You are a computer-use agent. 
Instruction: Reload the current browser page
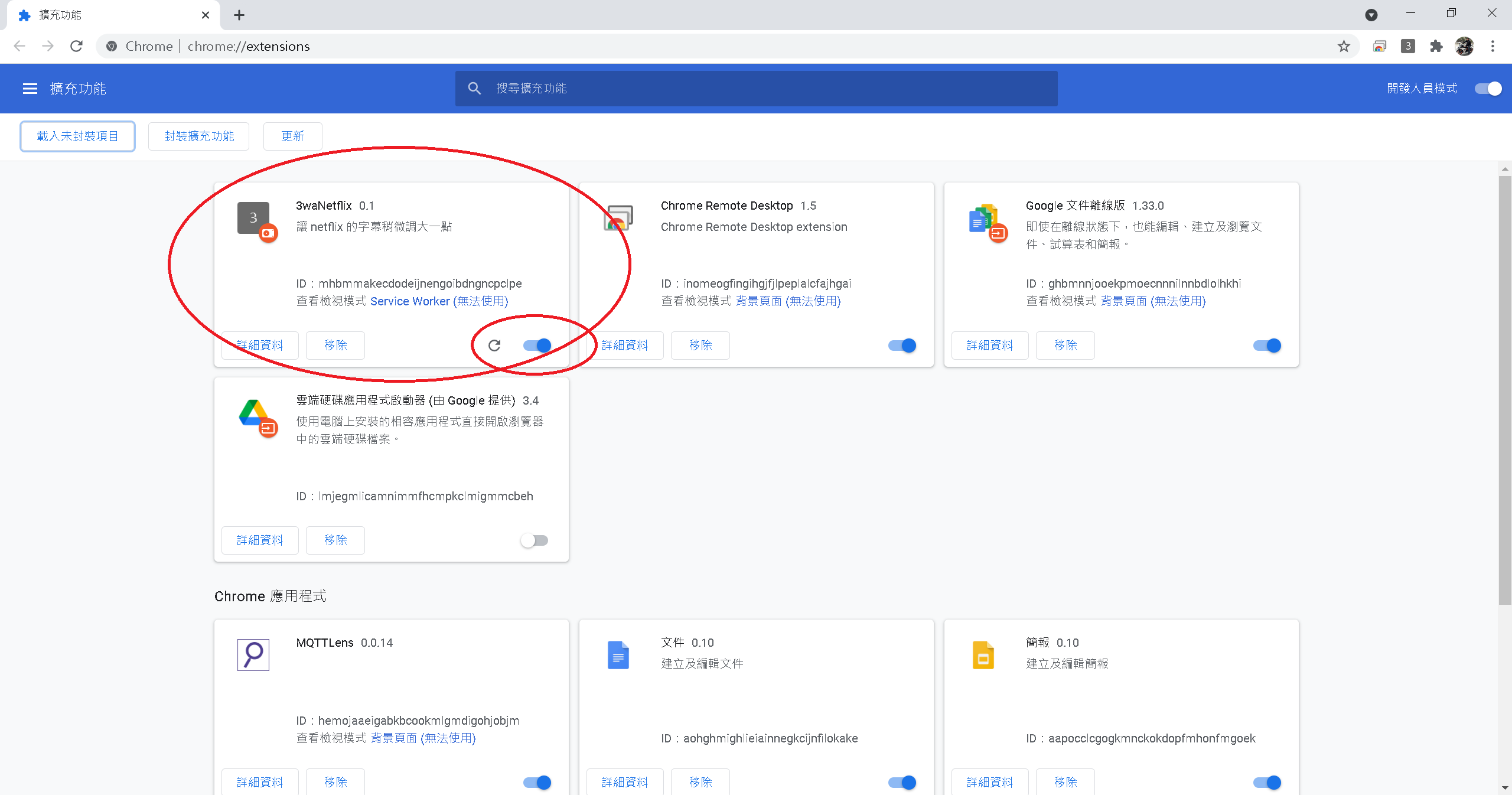coord(76,46)
